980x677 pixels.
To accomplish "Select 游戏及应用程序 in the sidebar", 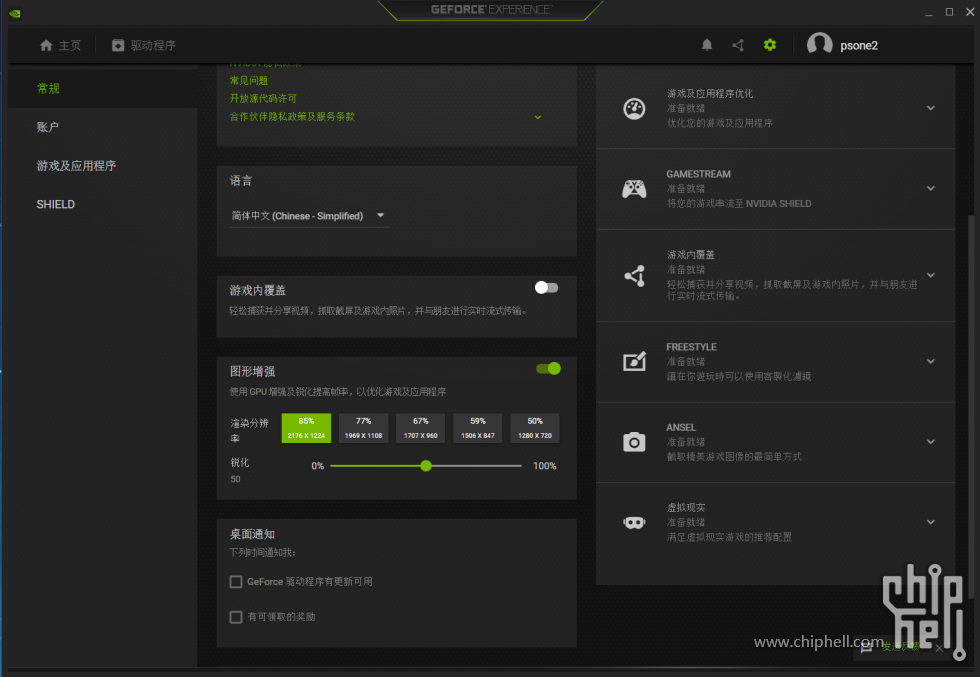I will coord(102,166).
